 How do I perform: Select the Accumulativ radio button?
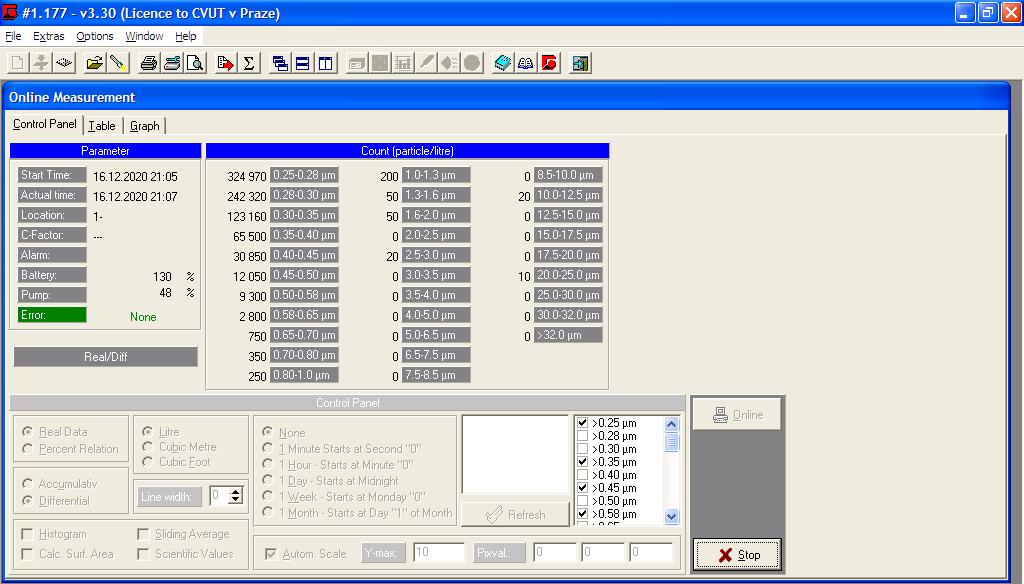(x=27, y=483)
